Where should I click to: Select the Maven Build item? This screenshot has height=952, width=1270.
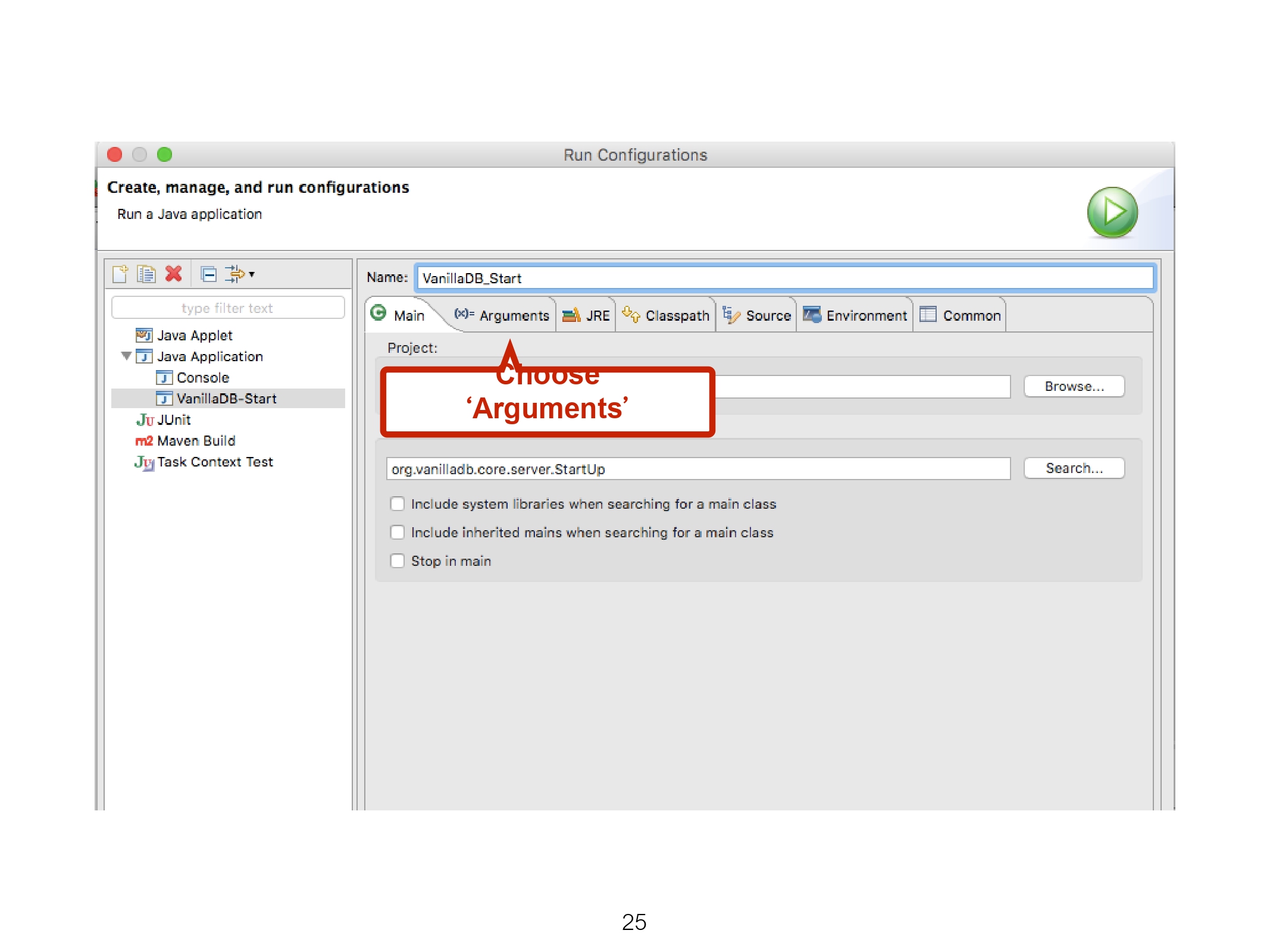(x=196, y=441)
